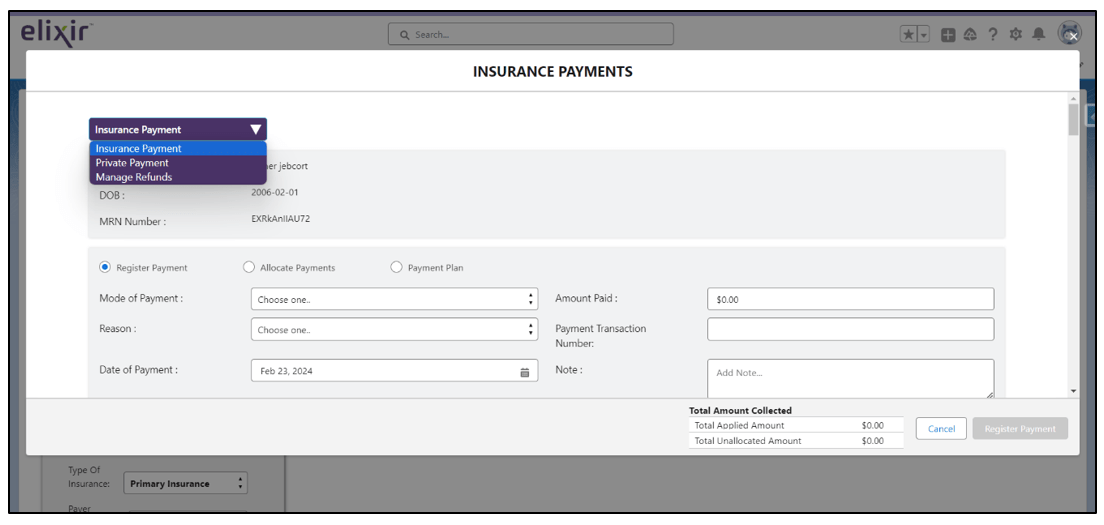Open the setup gear icon
The image size is (1104, 525).
[x=1016, y=34]
